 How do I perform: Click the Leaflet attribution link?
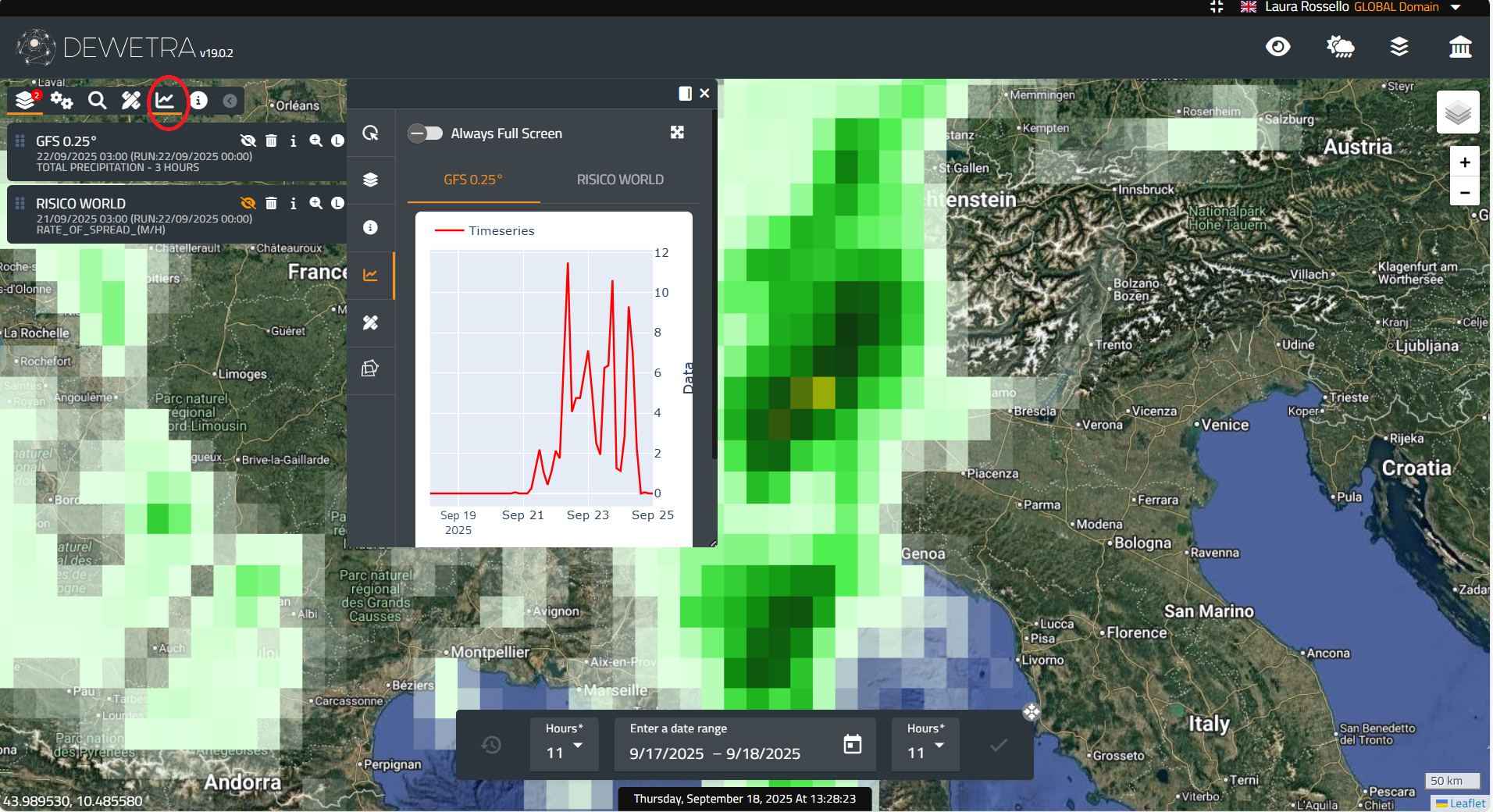click(1466, 803)
